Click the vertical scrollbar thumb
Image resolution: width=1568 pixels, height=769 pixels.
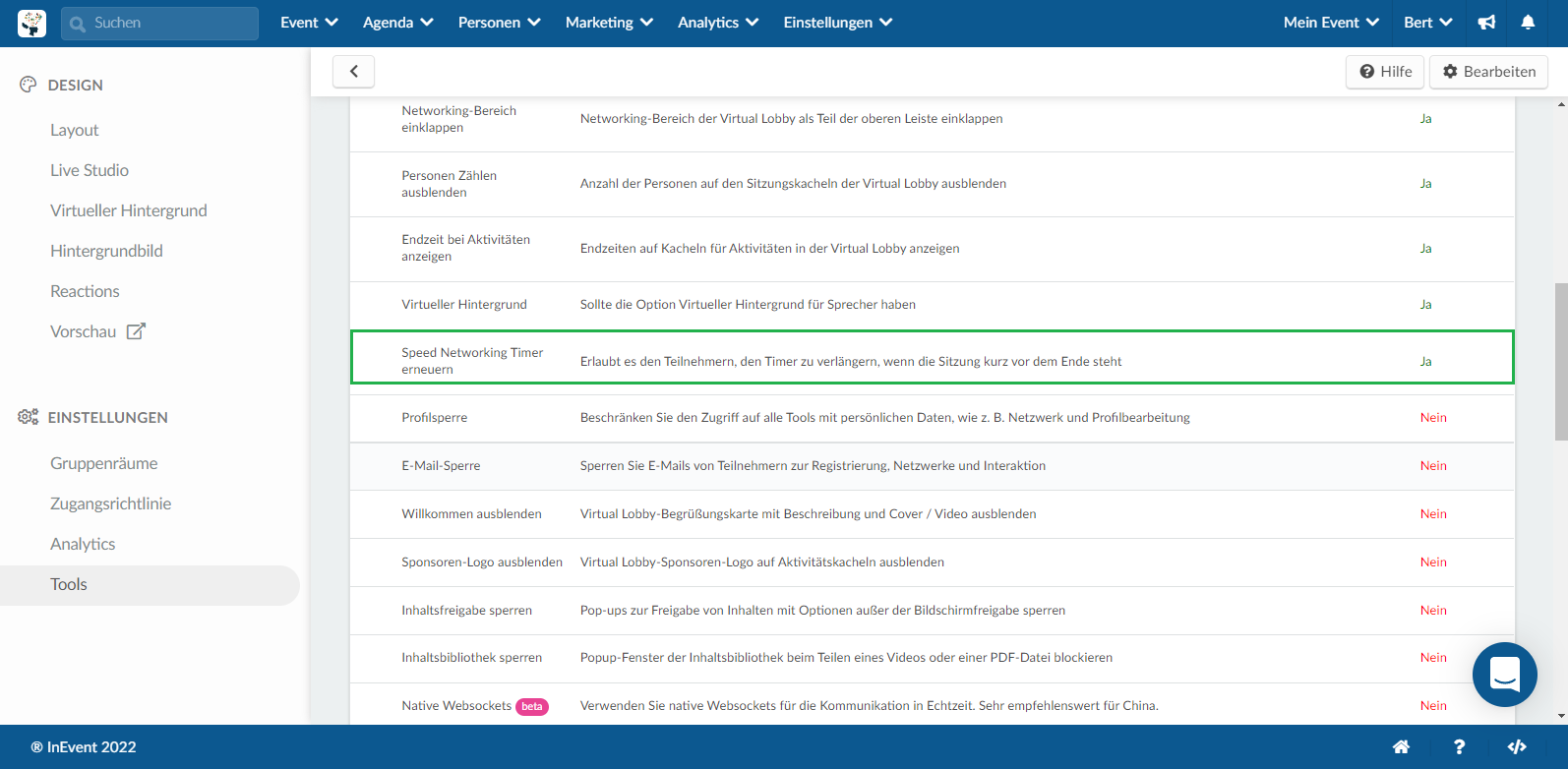point(1561,362)
